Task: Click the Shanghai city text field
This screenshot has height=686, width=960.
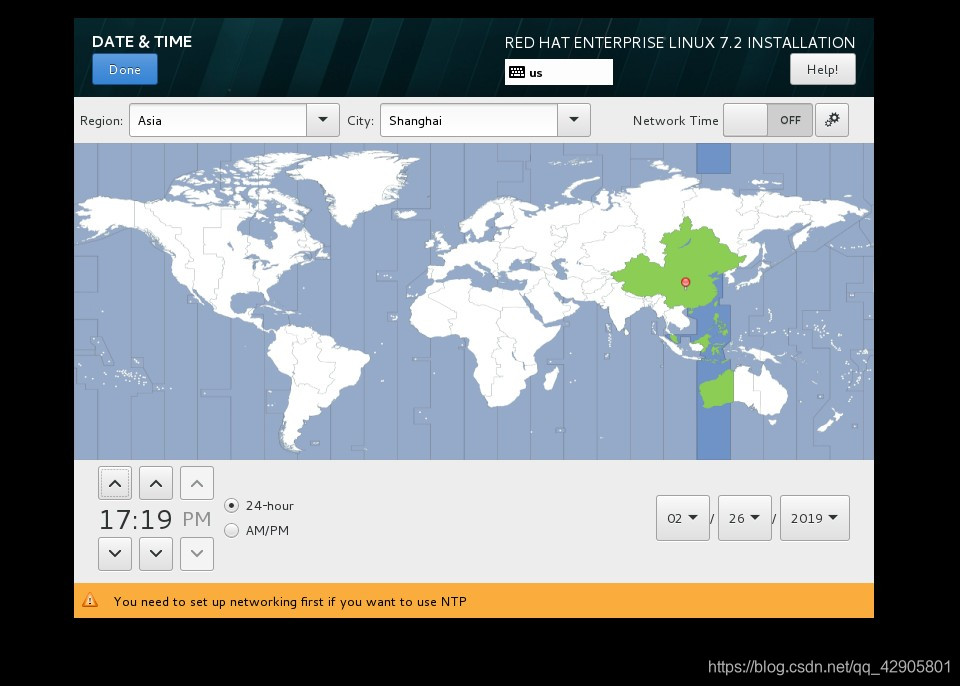Action: click(469, 120)
